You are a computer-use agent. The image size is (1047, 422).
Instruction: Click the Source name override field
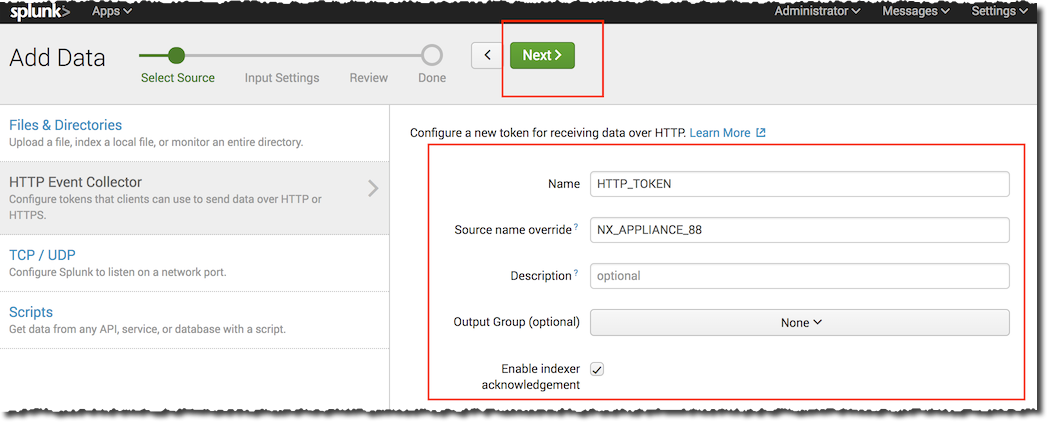click(x=799, y=230)
